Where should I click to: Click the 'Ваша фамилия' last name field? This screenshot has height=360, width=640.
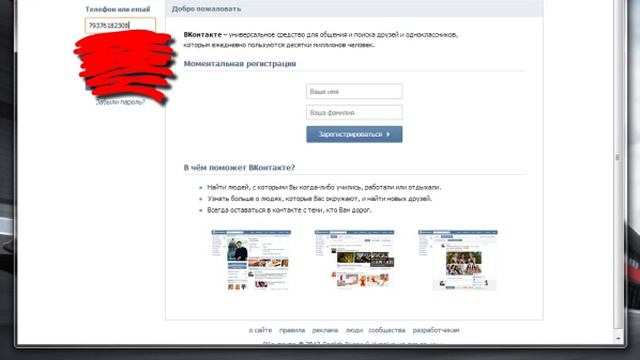coord(354,112)
